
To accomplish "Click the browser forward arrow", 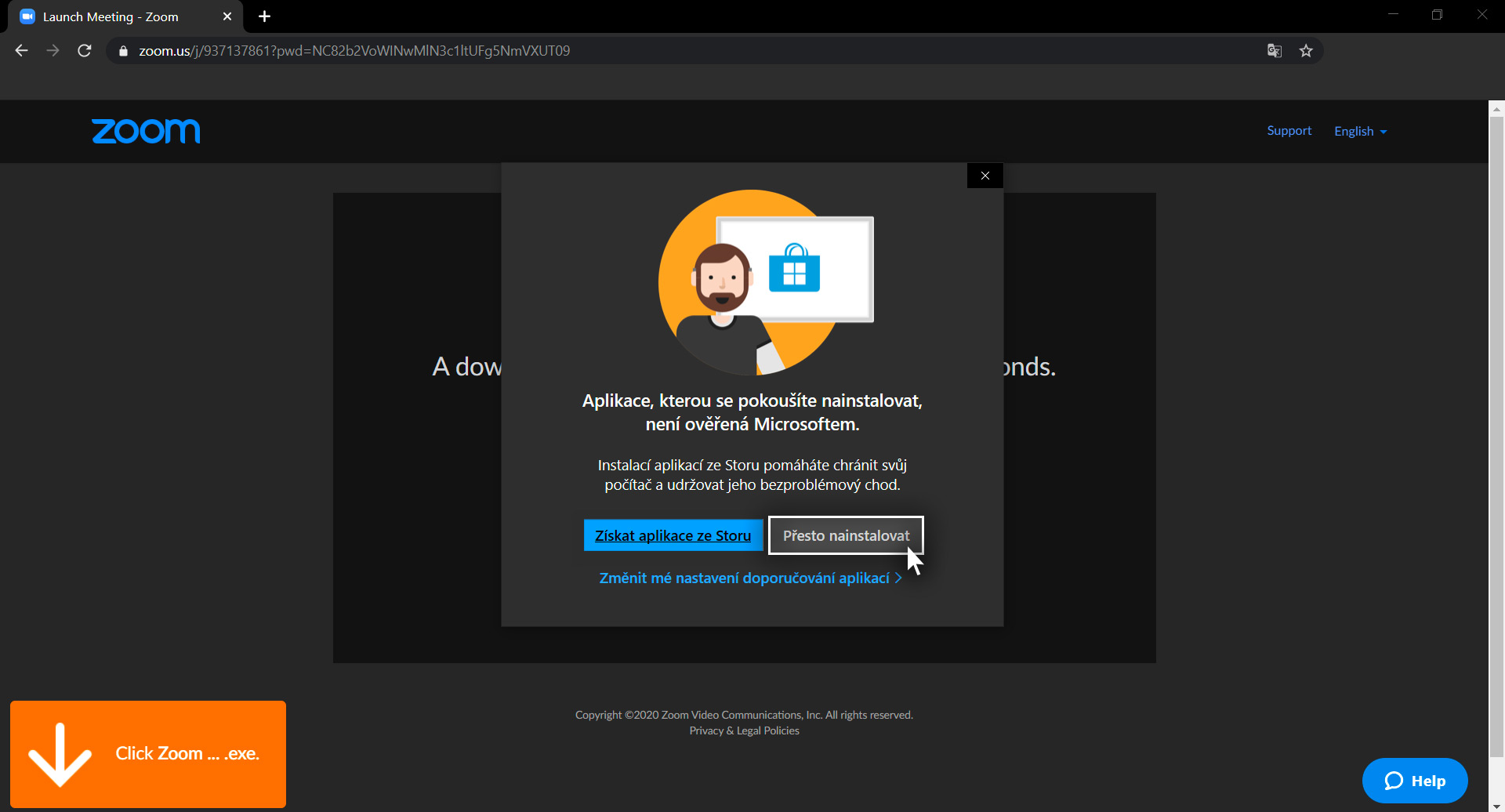I will click(53, 51).
